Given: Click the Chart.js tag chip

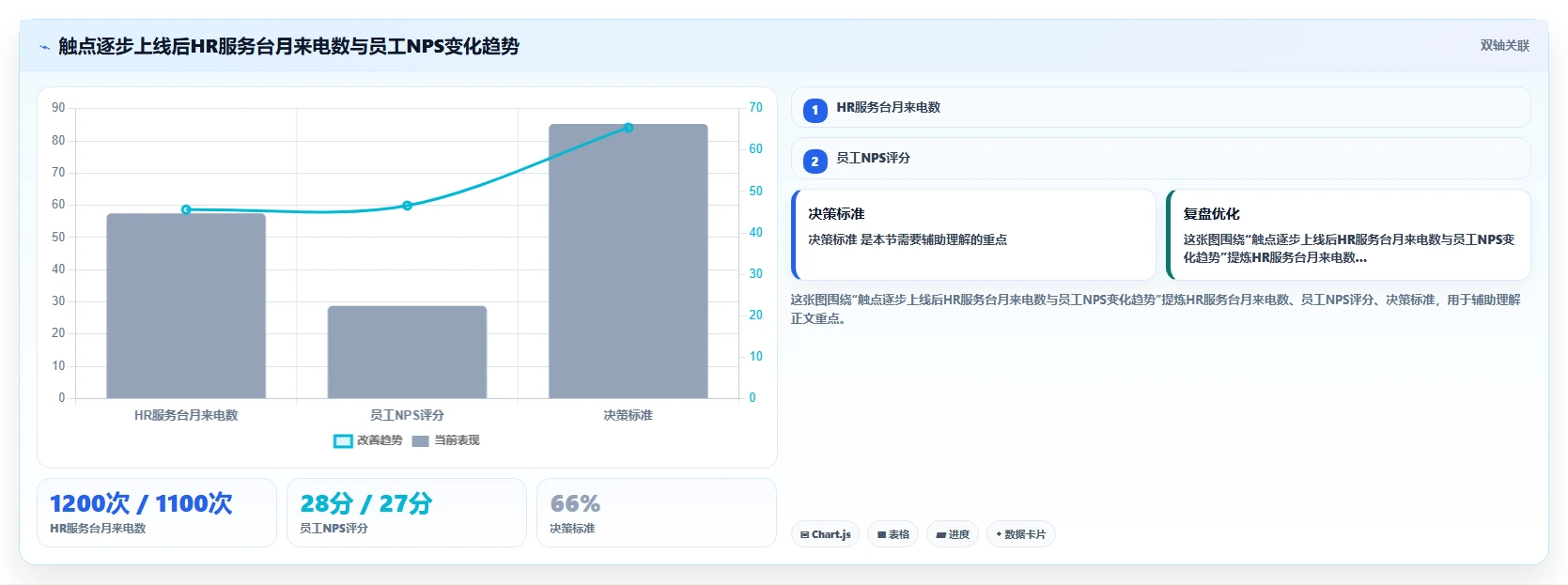Looking at the screenshot, I should click(825, 534).
